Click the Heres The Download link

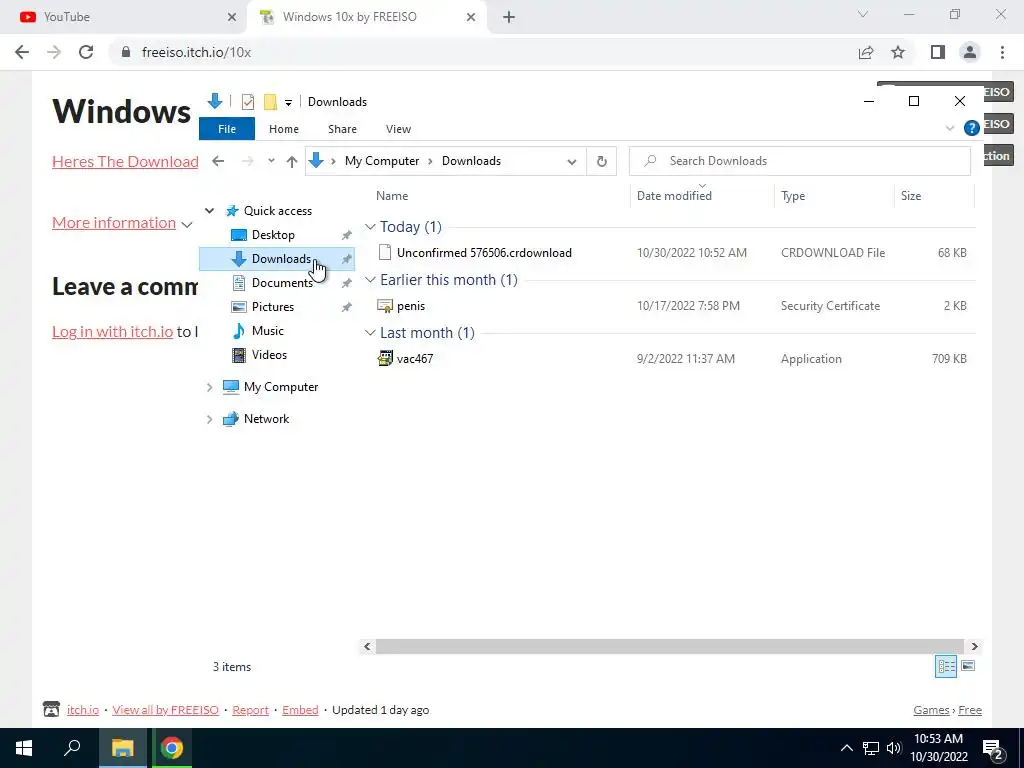click(x=125, y=161)
